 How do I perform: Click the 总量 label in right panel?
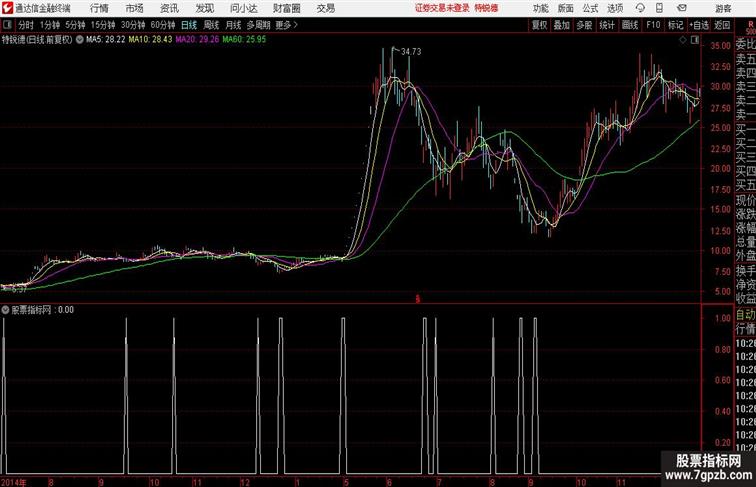(x=745, y=242)
